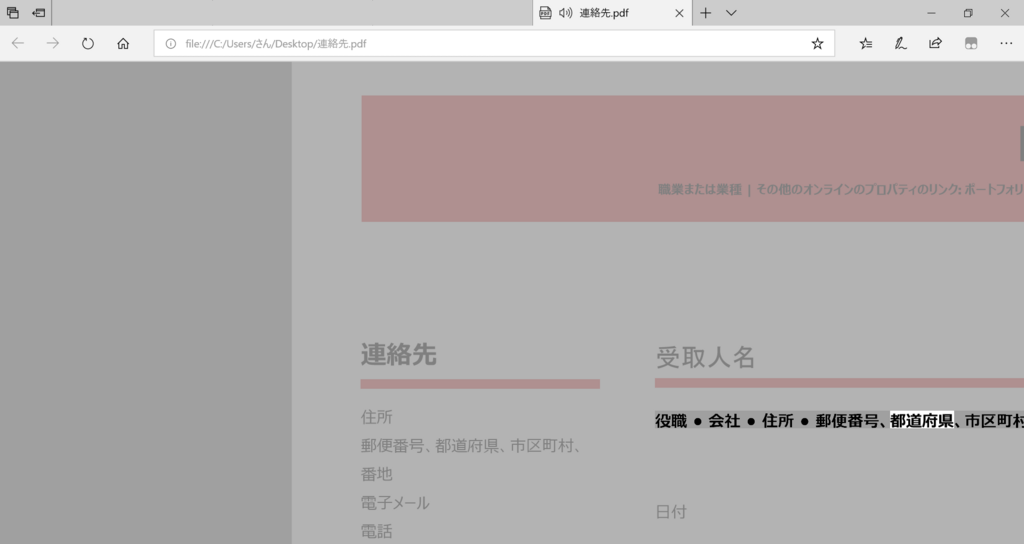Open the Settings and more menu
Viewport: 1024px width, 544px height.
click(1006, 44)
